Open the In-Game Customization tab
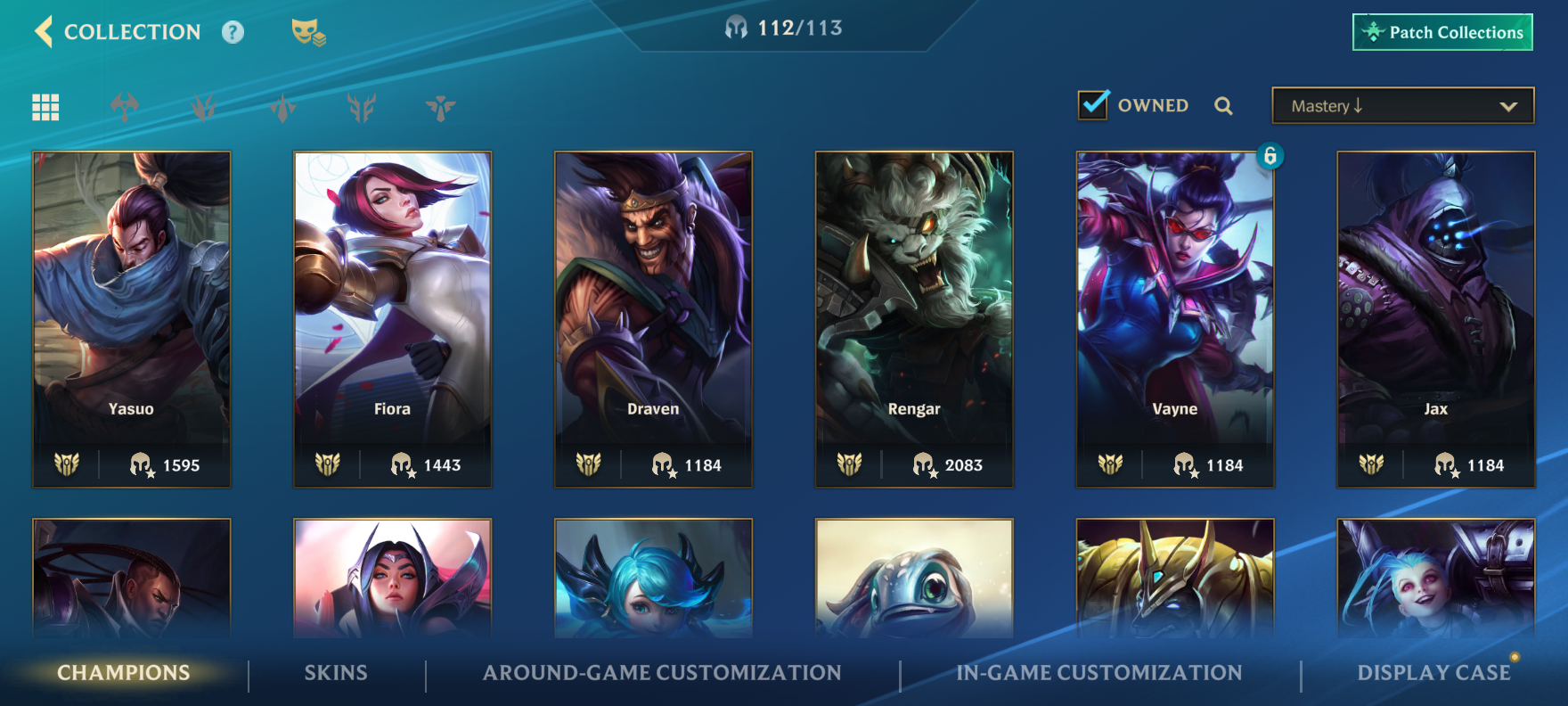Image resolution: width=1568 pixels, height=706 pixels. click(x=1099, y=673)
